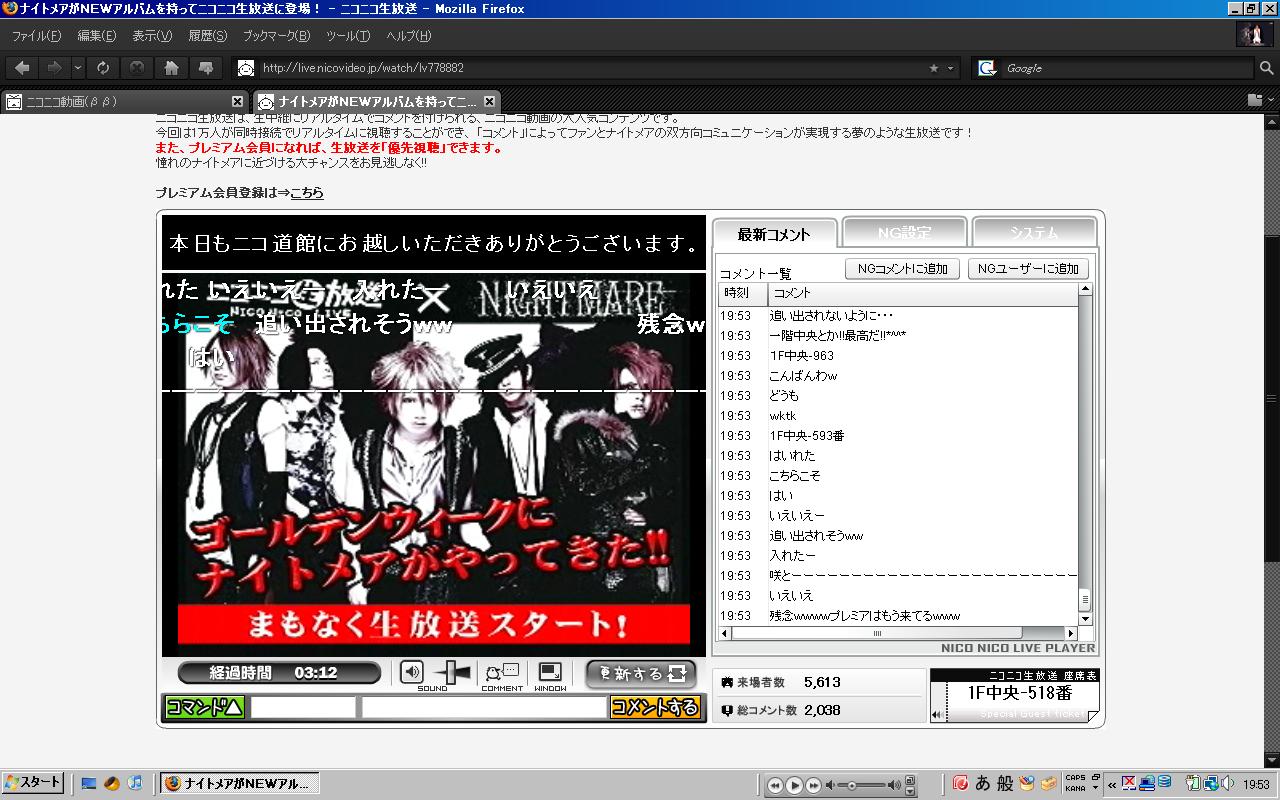Select comment row '1F中央-593番'
Viewport: 1280px width, 800px height.
(x=898, y=436)
